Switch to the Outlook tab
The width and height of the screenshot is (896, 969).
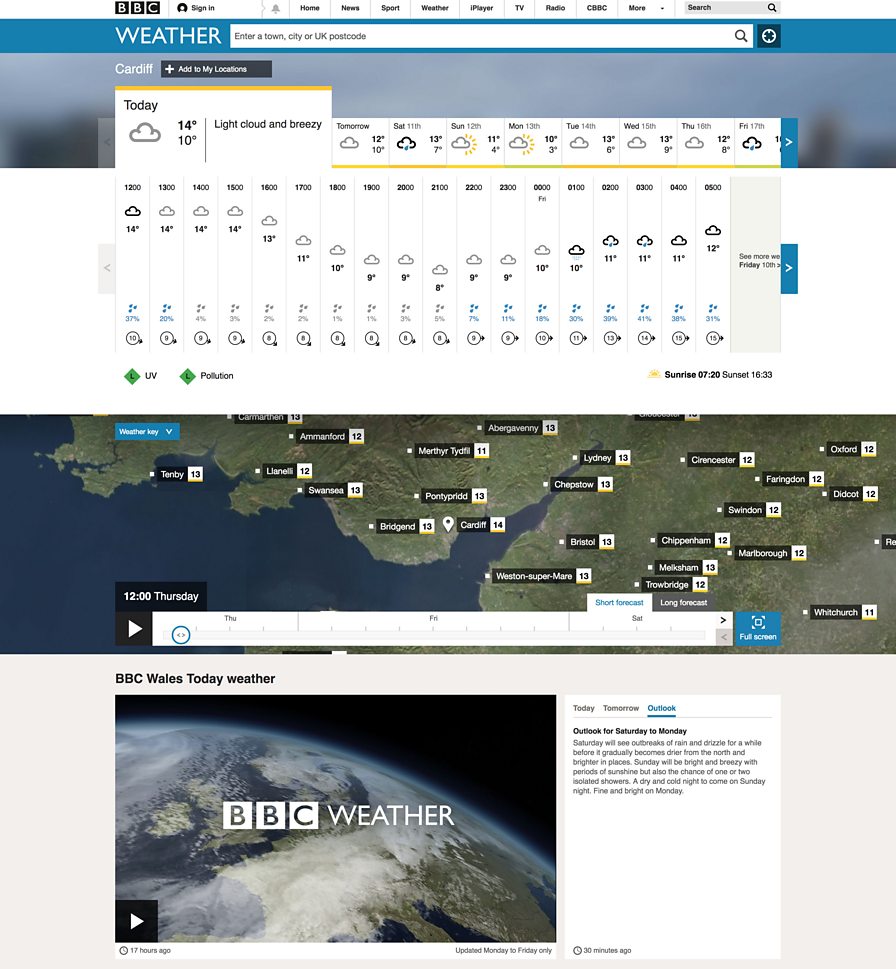pyautogui.click(x=660, y=708)
